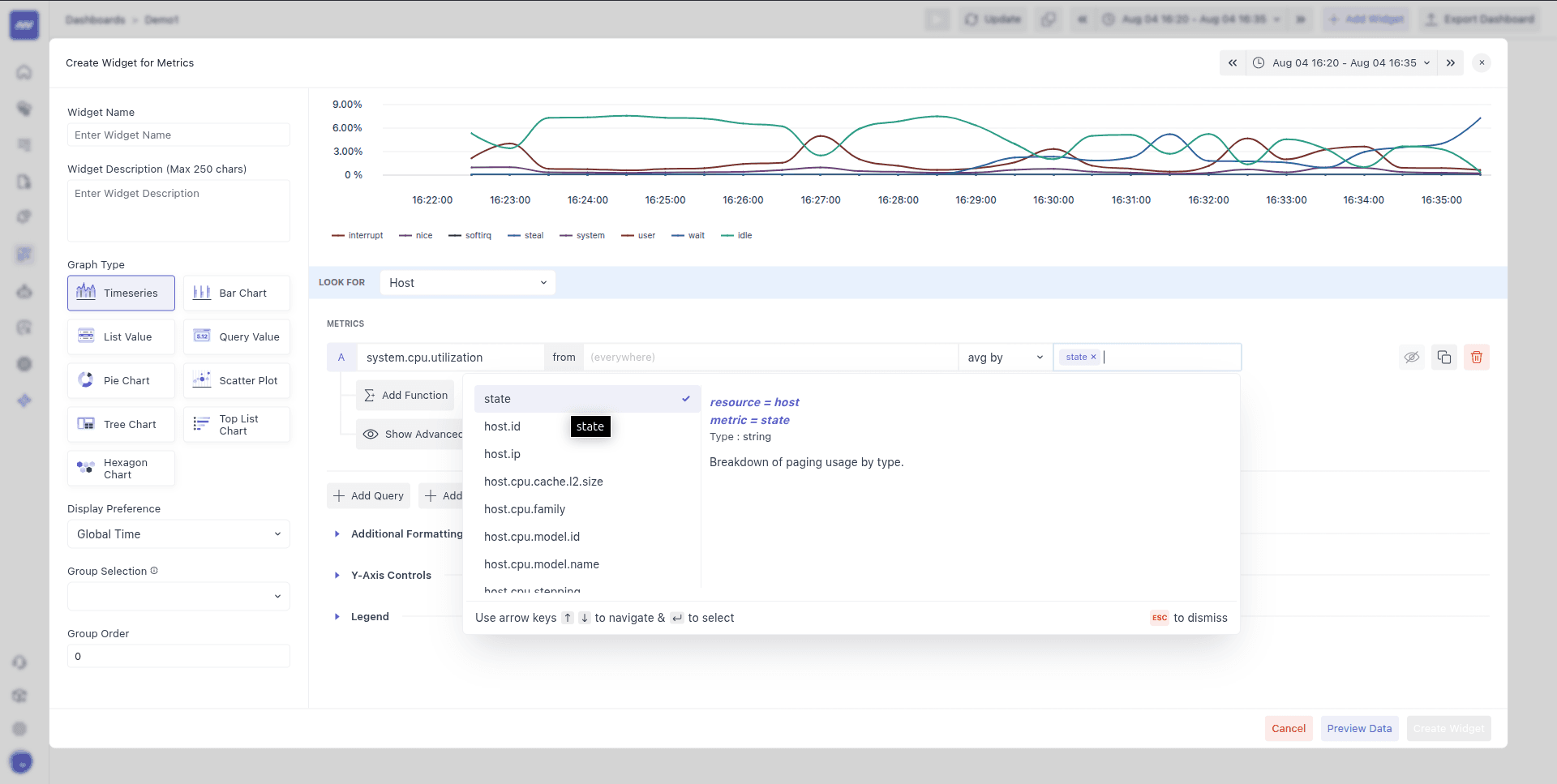Delete query A with the trash icon
Viewport: 1557px width, 784px height.
(x=1477, y=357)
